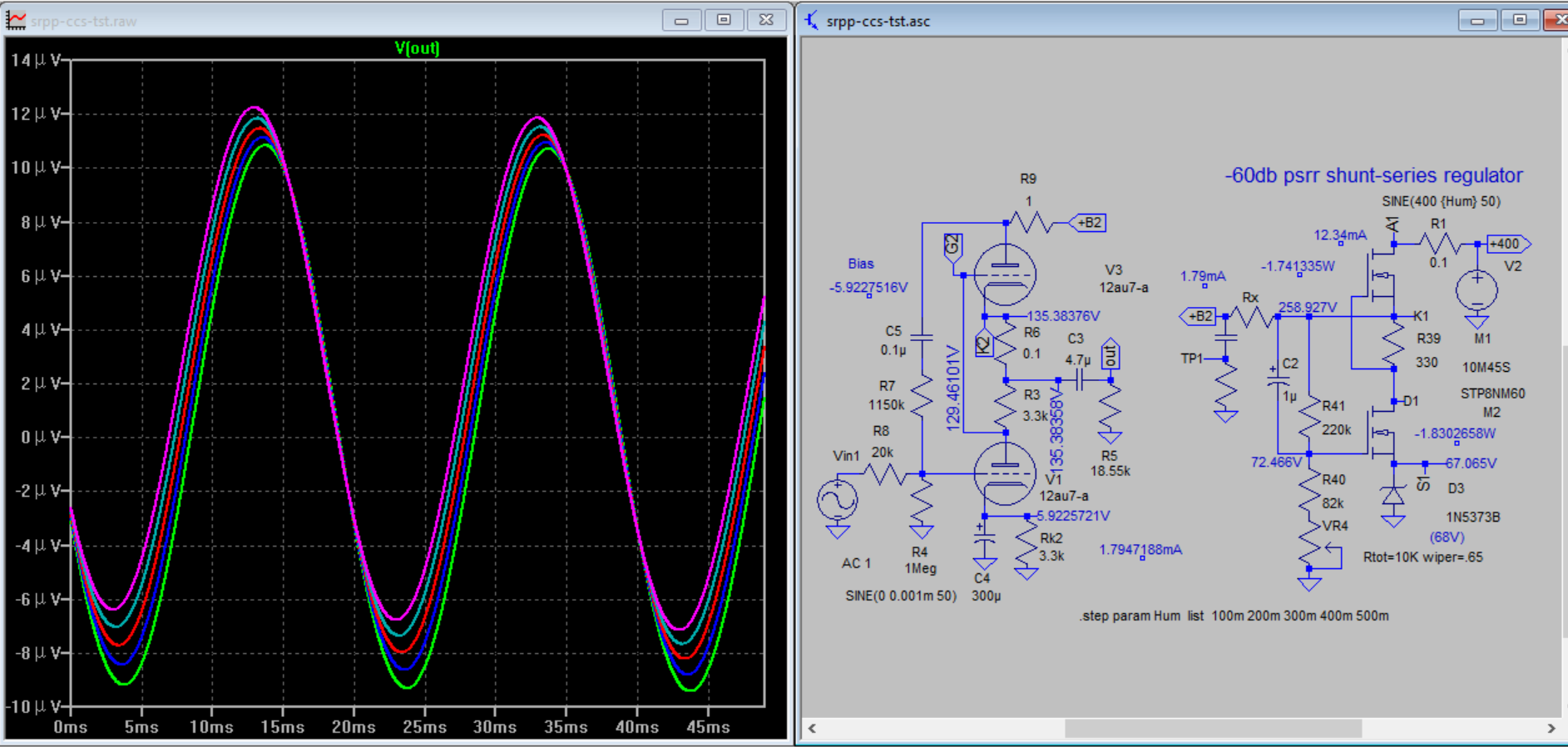Select the C3 coupling capacitor symbol

click(1079, 380)
